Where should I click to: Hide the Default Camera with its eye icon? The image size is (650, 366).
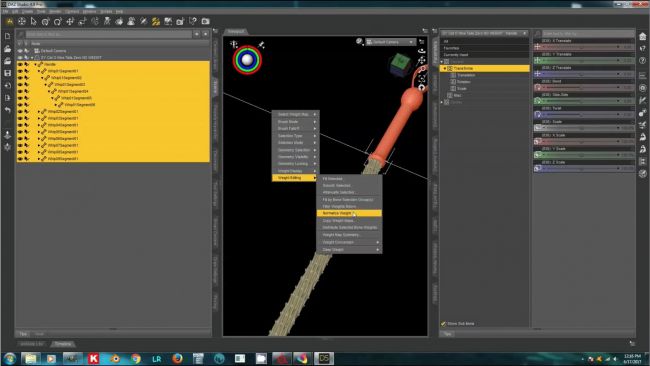tap(20, 51)
